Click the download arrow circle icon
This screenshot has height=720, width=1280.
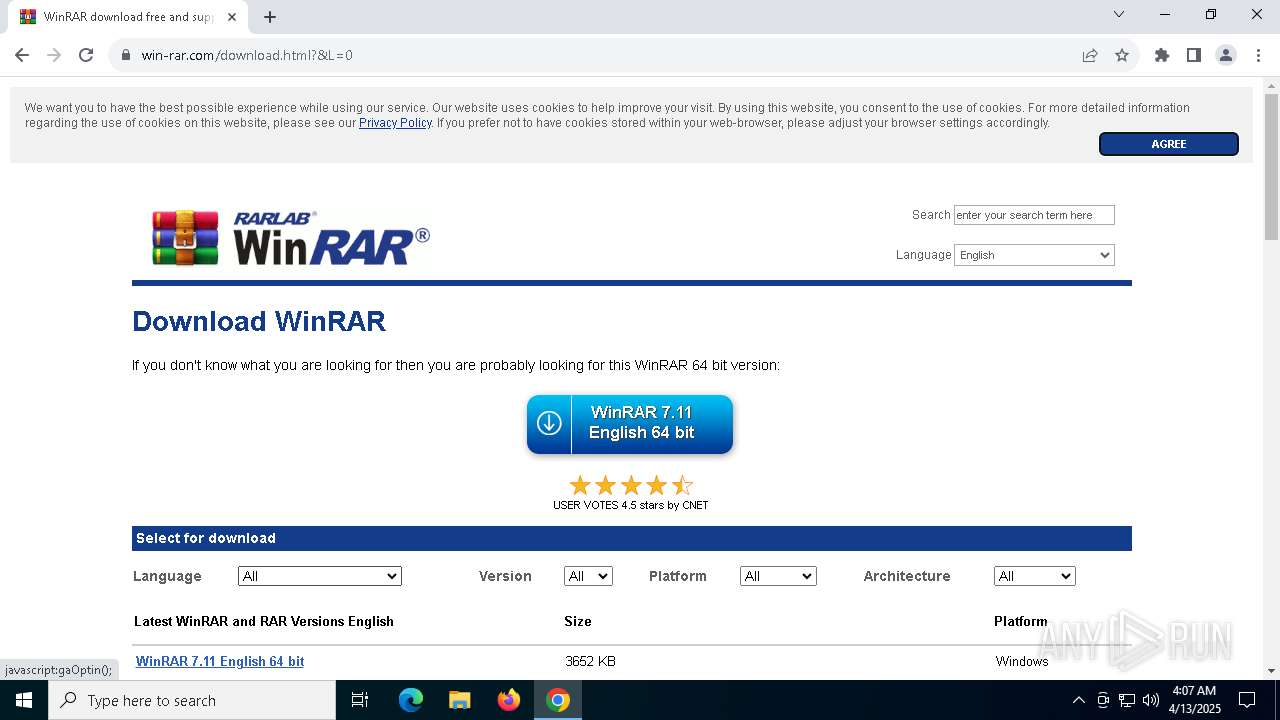pos(549,423)
